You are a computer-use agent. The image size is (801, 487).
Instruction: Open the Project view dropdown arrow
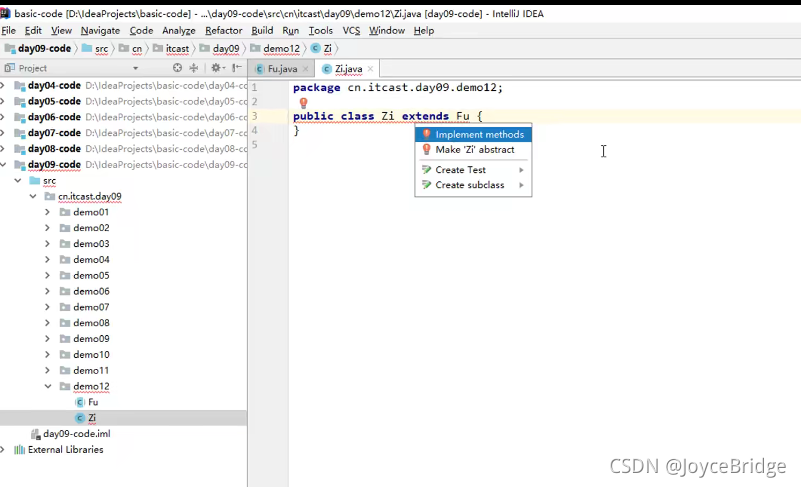tap(135, 68)
